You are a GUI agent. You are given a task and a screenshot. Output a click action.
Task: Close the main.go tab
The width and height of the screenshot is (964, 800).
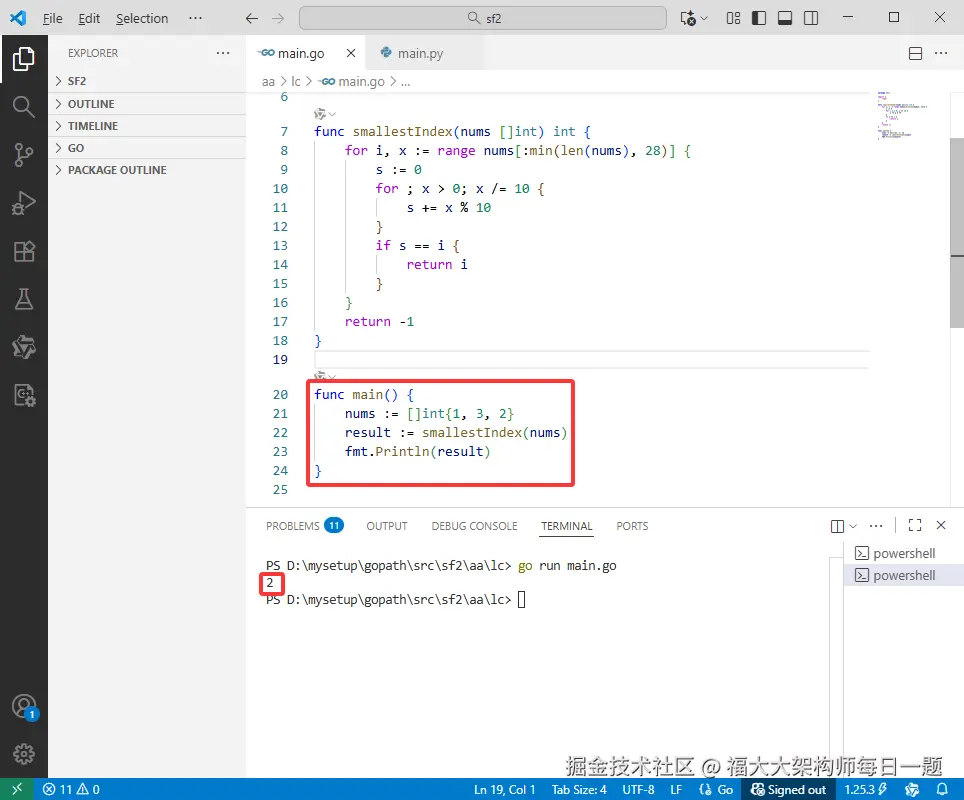[x=350, y=53]
